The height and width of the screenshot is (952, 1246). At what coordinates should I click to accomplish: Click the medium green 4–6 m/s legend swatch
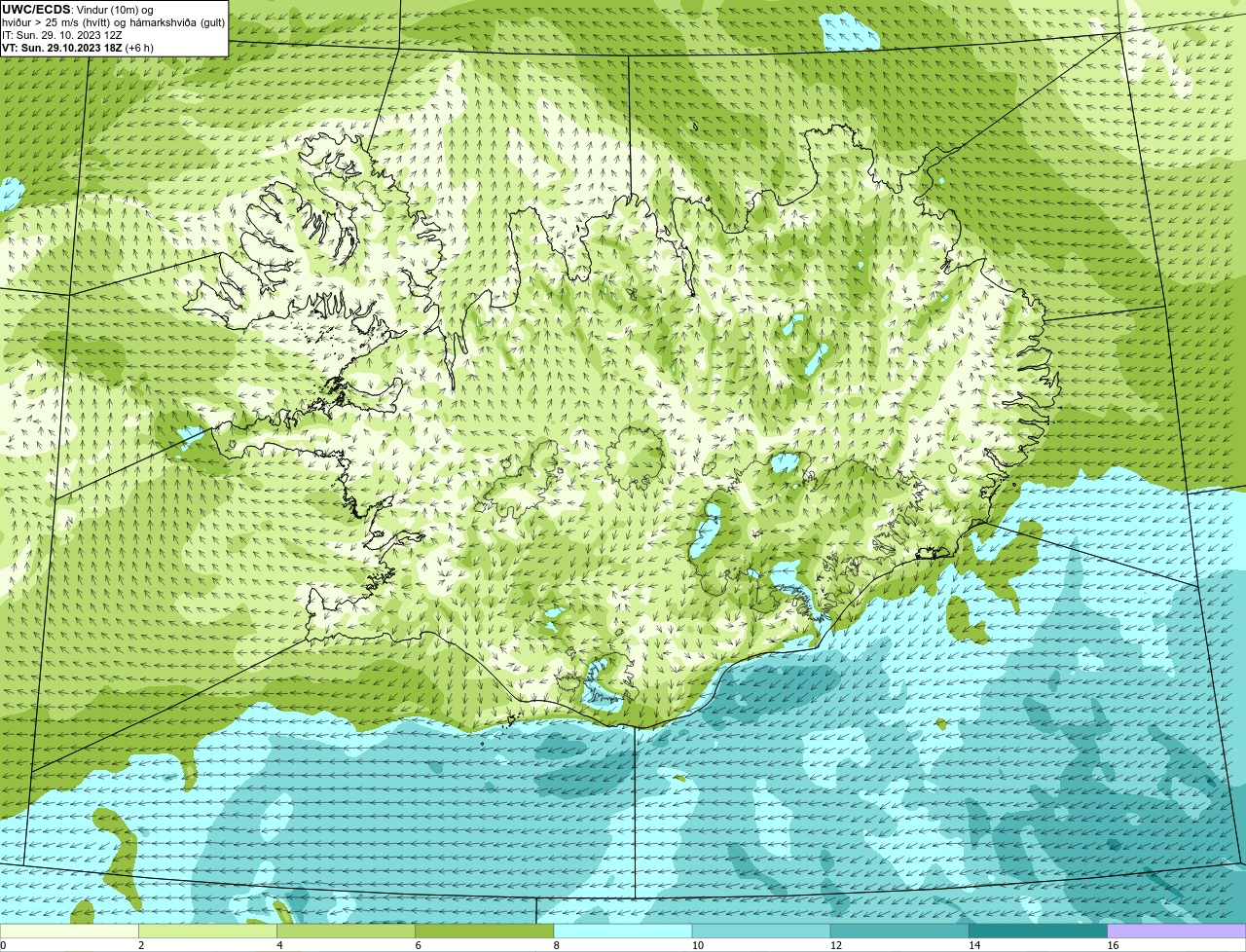tap(346, 932)
